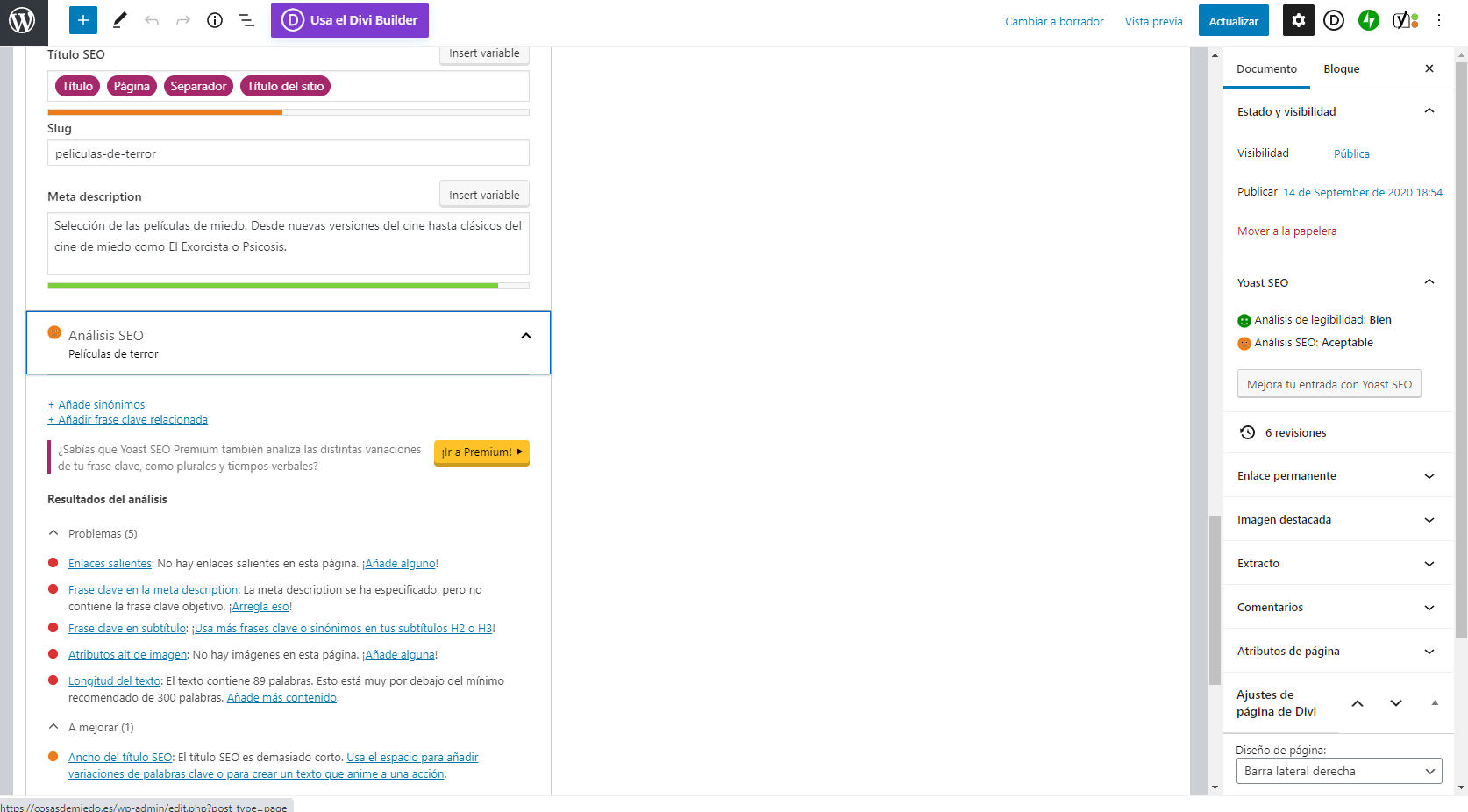
Task: Select the Página variable tag
Action: 132,86
